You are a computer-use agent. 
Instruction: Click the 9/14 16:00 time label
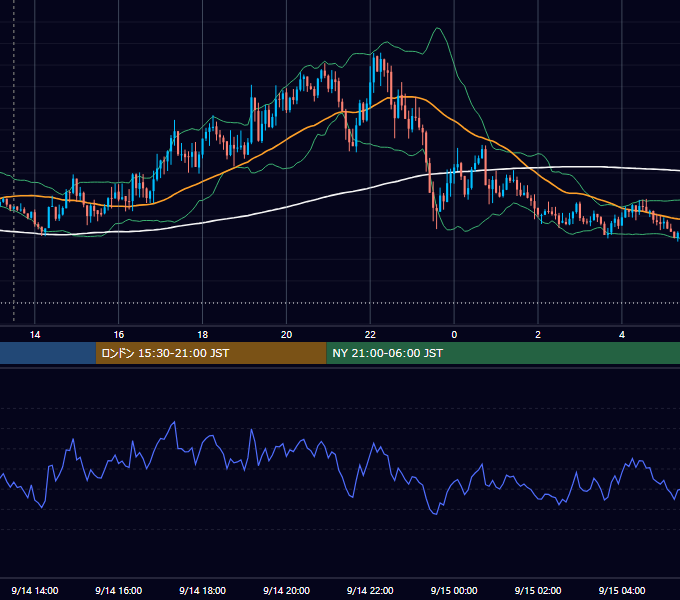point(118,590)
